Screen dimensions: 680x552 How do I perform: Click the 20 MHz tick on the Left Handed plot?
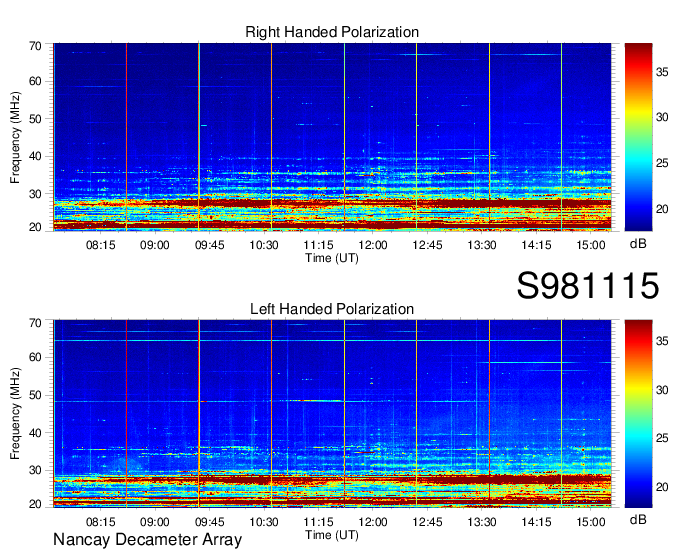tap(35, 504)
